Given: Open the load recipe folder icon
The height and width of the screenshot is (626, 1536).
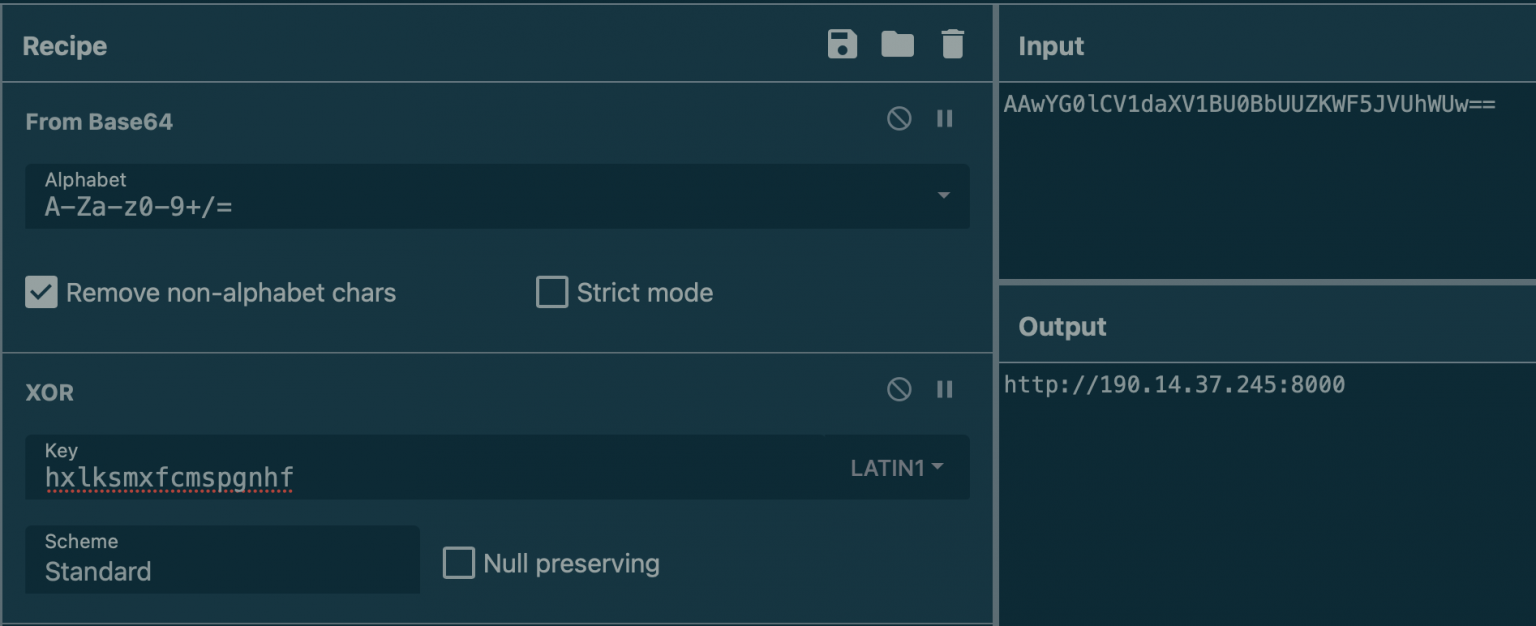Looking at the screenshot, I should point(897,44).
